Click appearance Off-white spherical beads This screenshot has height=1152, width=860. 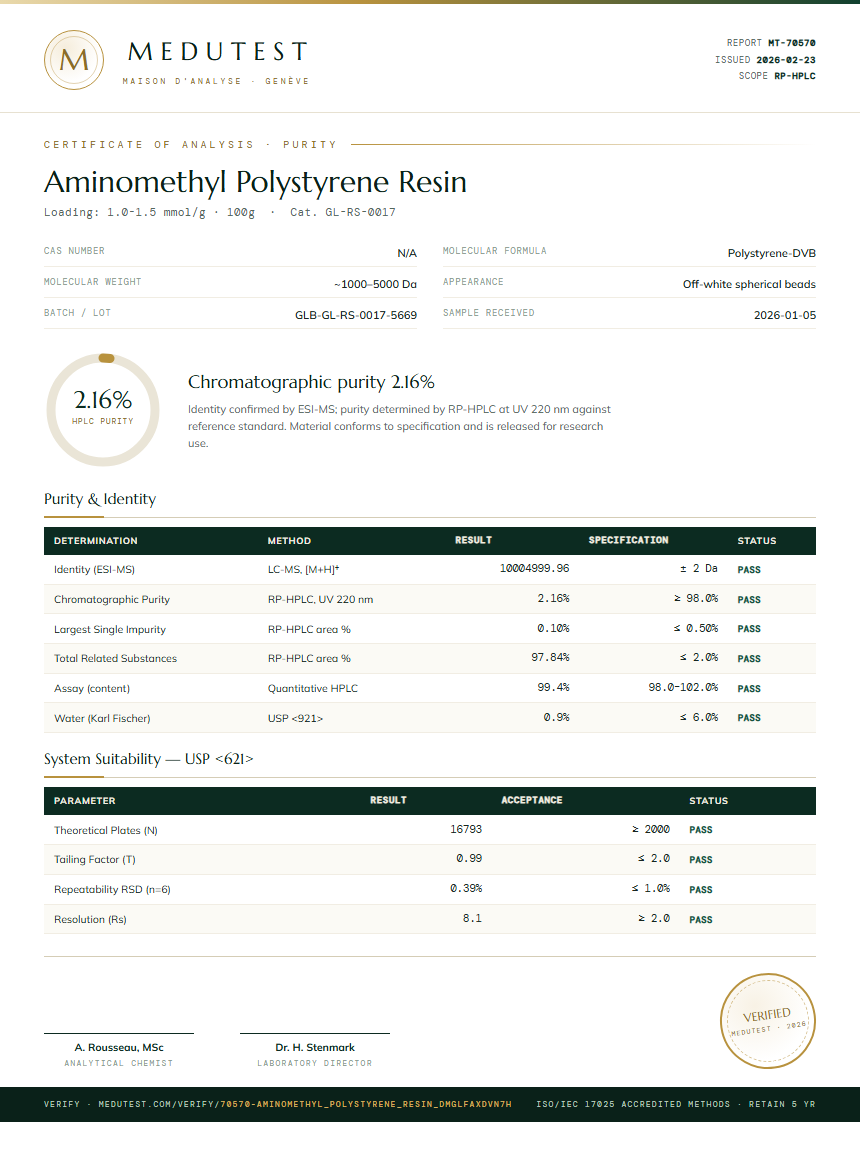[x=749, y=284]
